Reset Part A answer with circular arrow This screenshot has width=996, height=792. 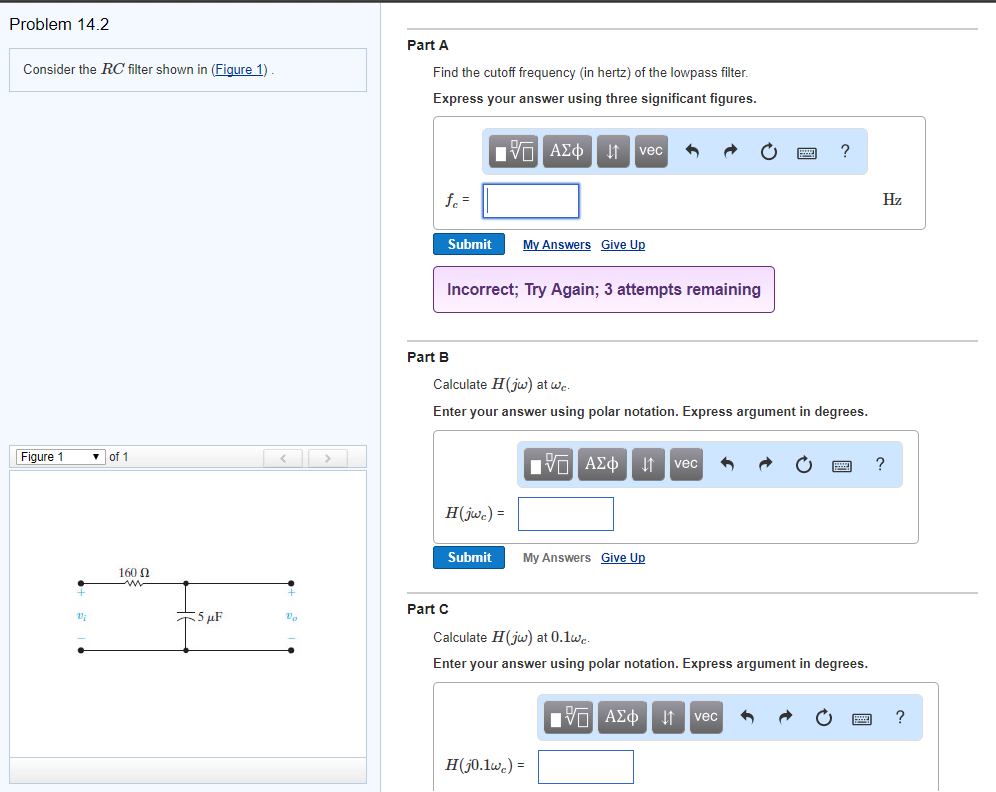click(769, 151)
